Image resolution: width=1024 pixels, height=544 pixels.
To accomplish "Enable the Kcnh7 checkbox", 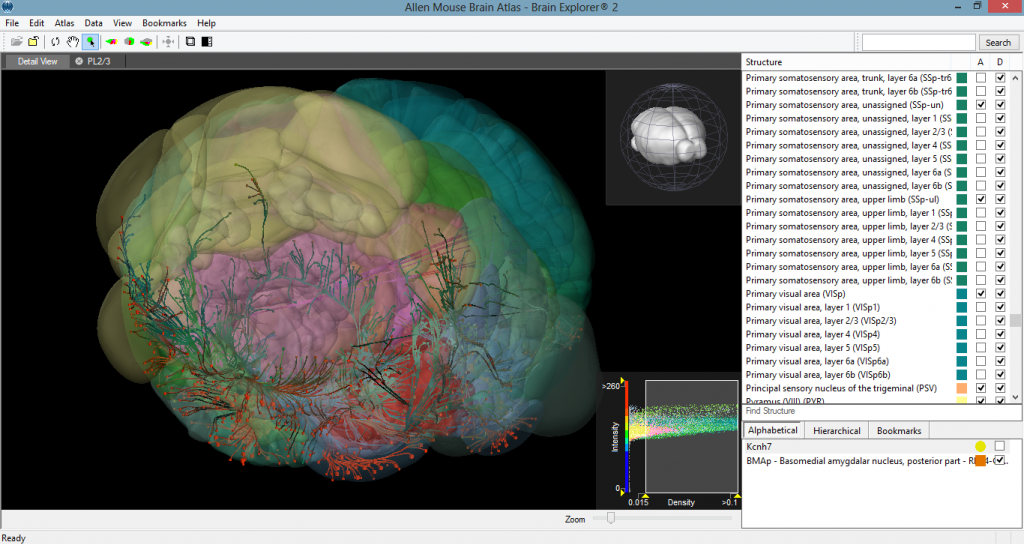I will point(1000,446).
